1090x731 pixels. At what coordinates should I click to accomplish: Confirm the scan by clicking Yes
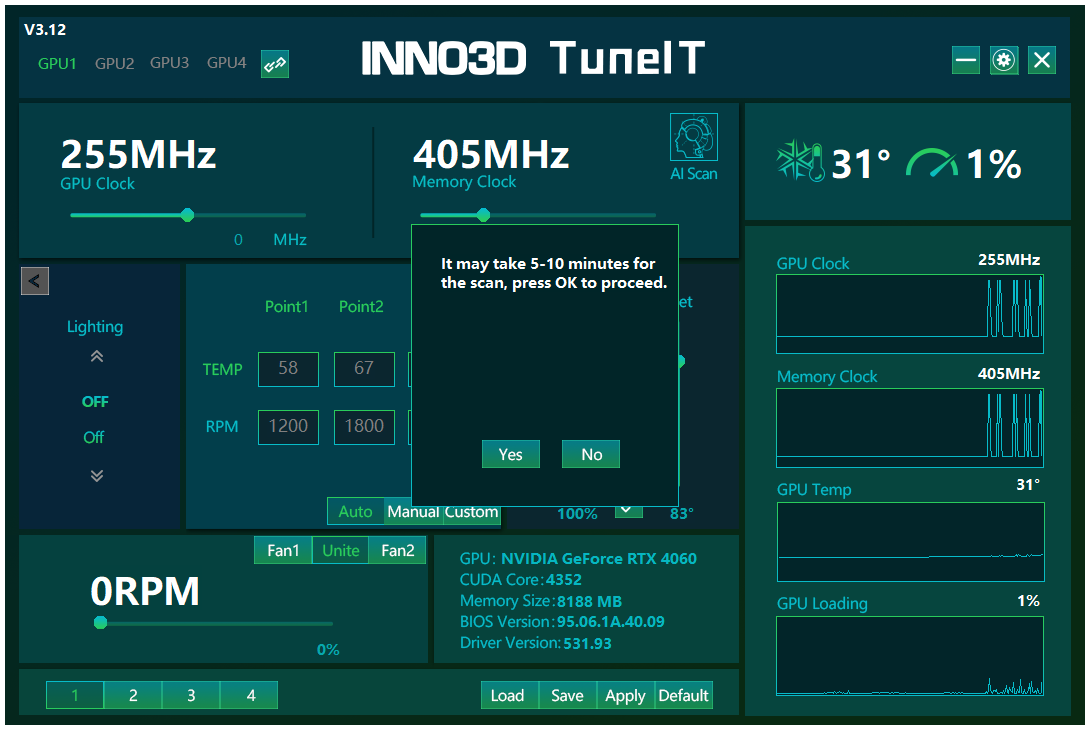[x=511, y=454]
